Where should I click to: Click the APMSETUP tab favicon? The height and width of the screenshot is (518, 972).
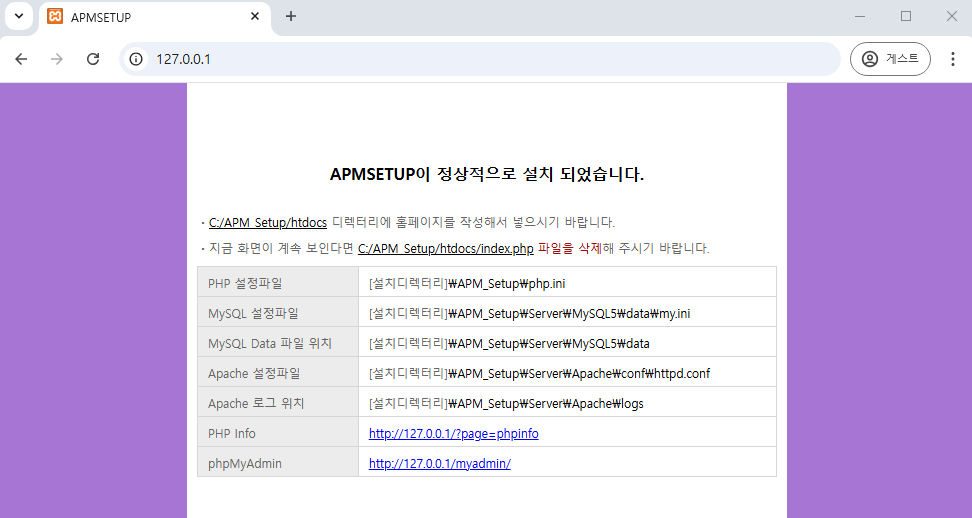55,17
